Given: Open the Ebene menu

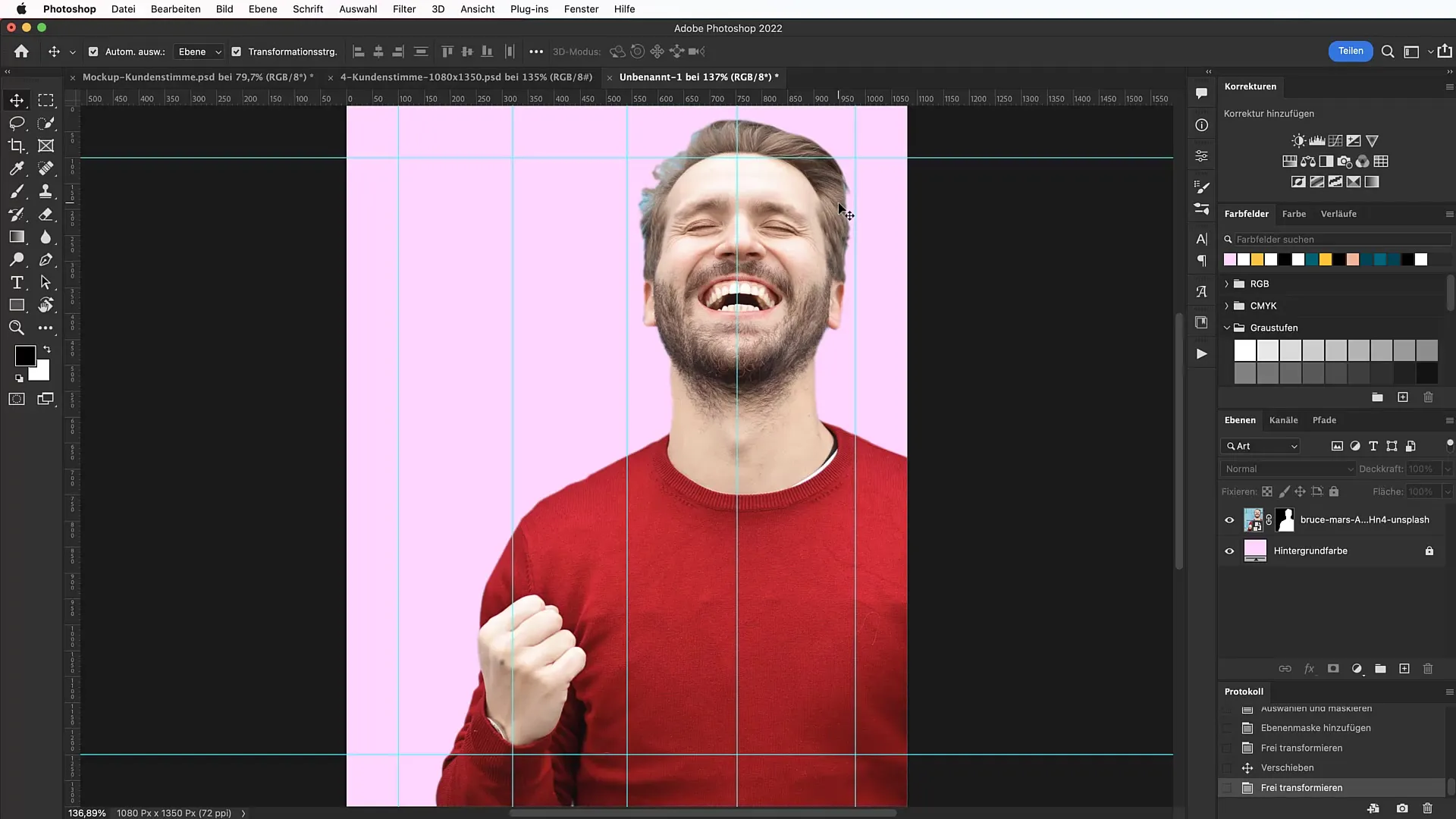Looking at the screenshot, I should pos(262,9).
